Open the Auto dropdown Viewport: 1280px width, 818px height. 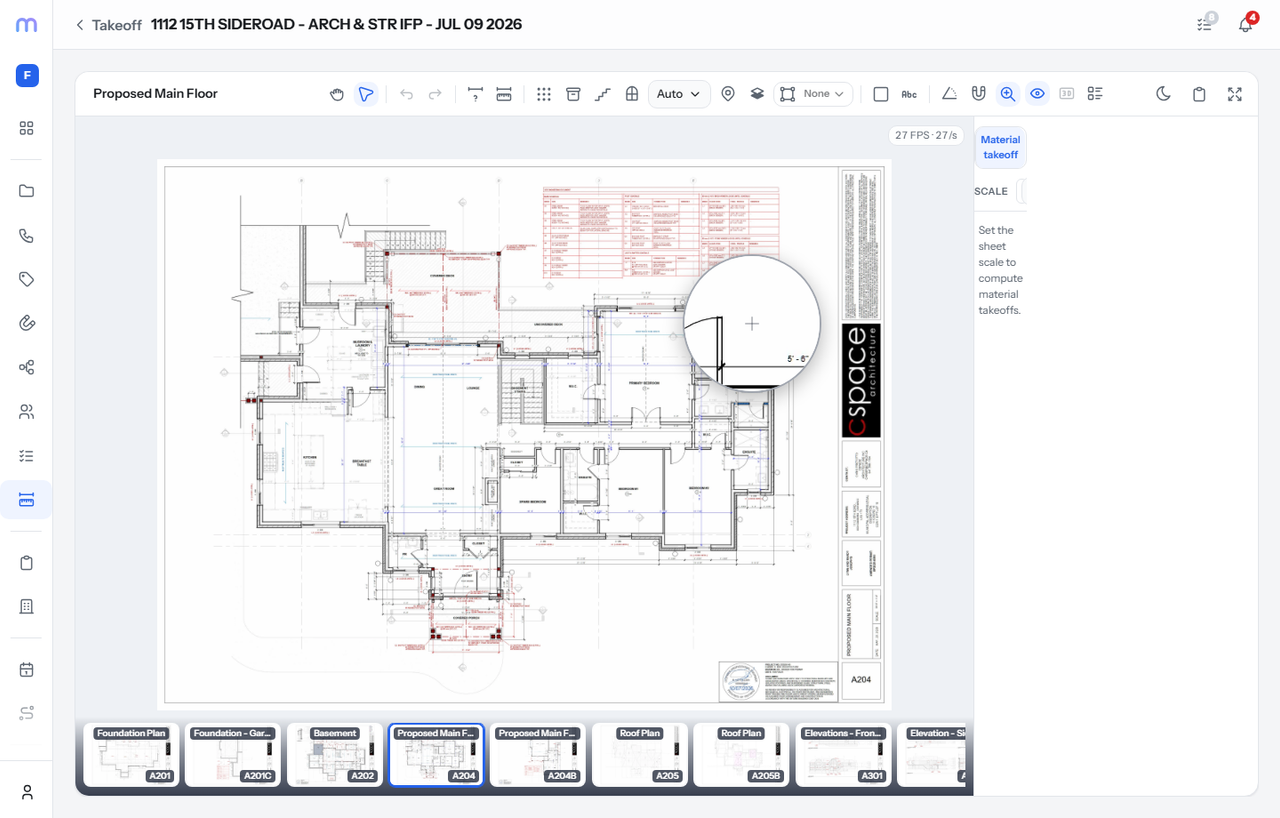(679, 94)
